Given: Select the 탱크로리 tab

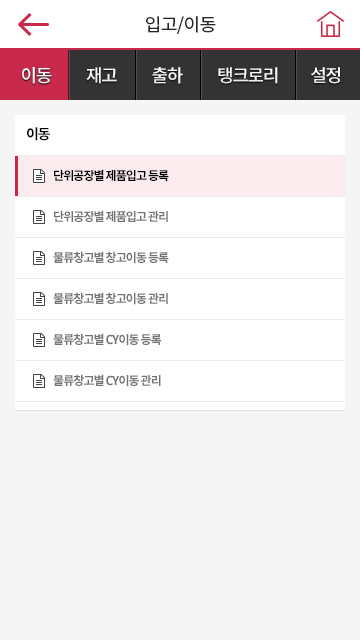Looking at the screenshot, I should 248,75.
